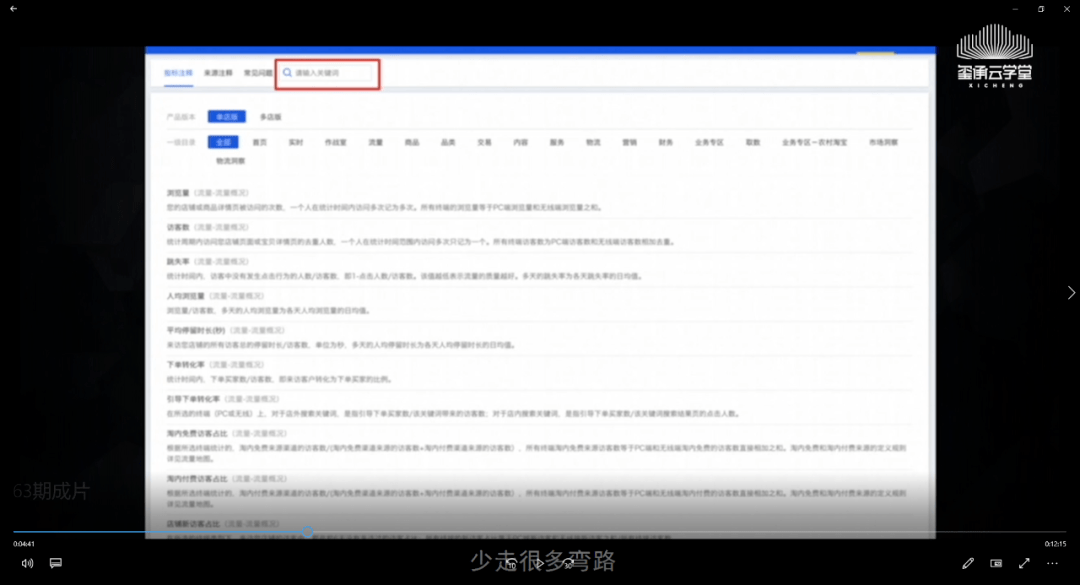Screen dimensions: 1080x585
Task: Choose the 营销 category
Action: pyautogui.click(x=630, y=142)
